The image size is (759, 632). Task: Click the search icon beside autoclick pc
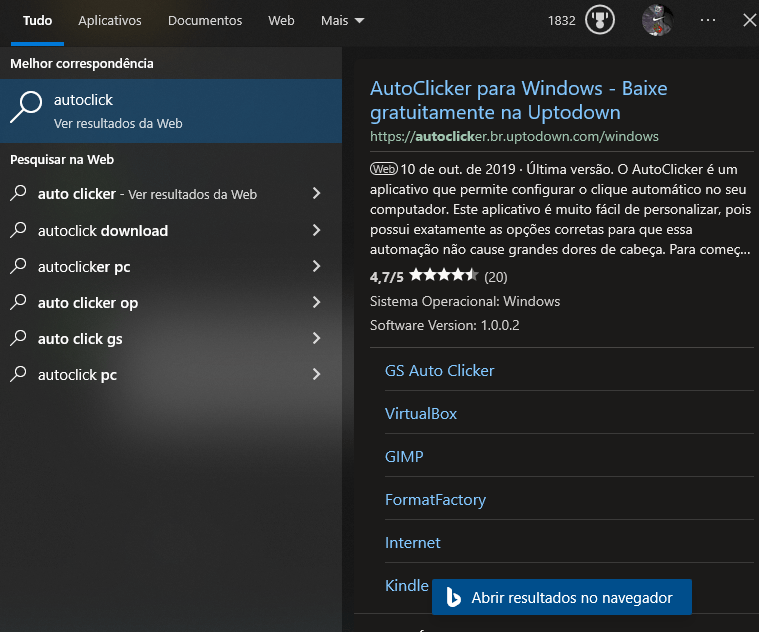coord(18,374)
